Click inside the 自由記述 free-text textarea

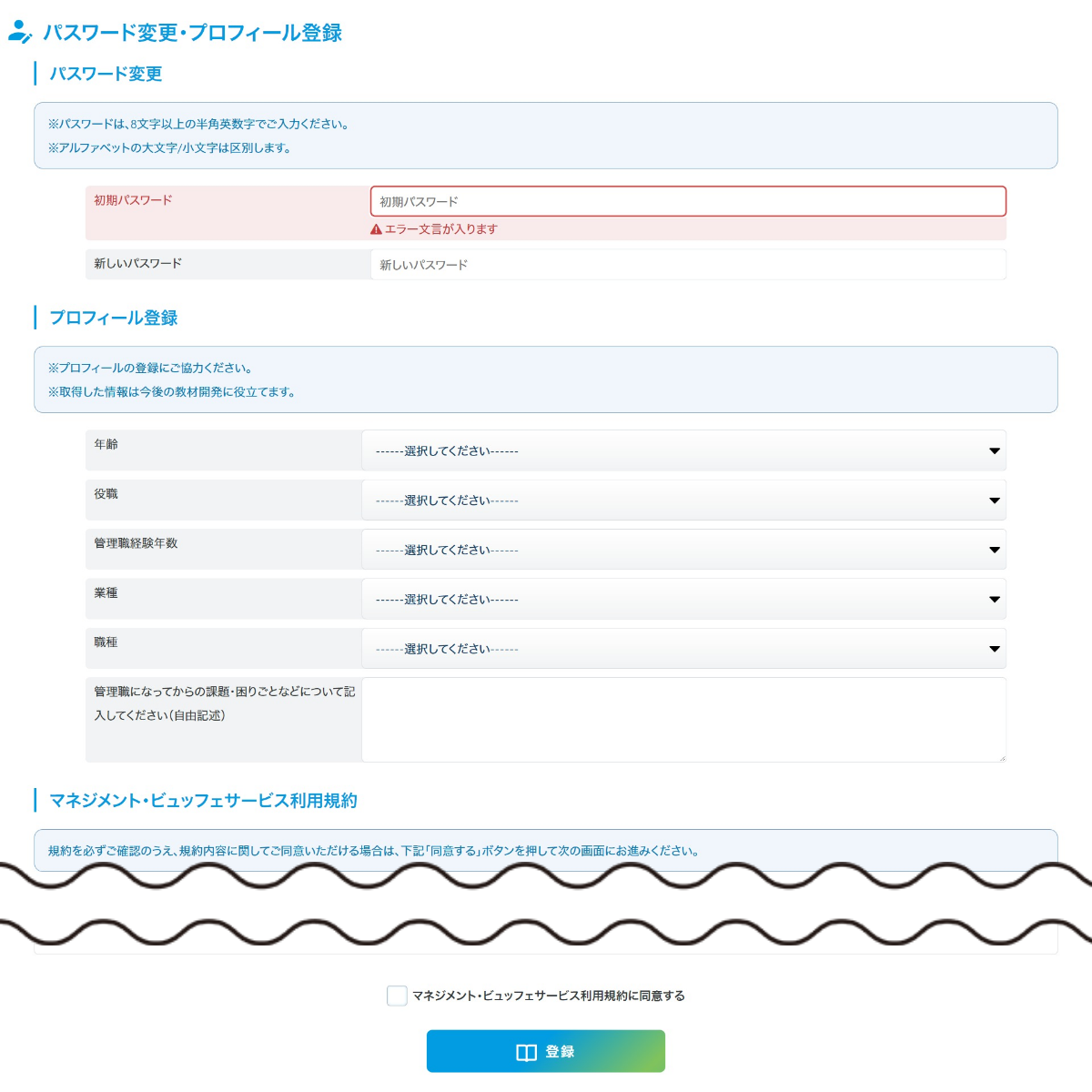click(683, 719)
